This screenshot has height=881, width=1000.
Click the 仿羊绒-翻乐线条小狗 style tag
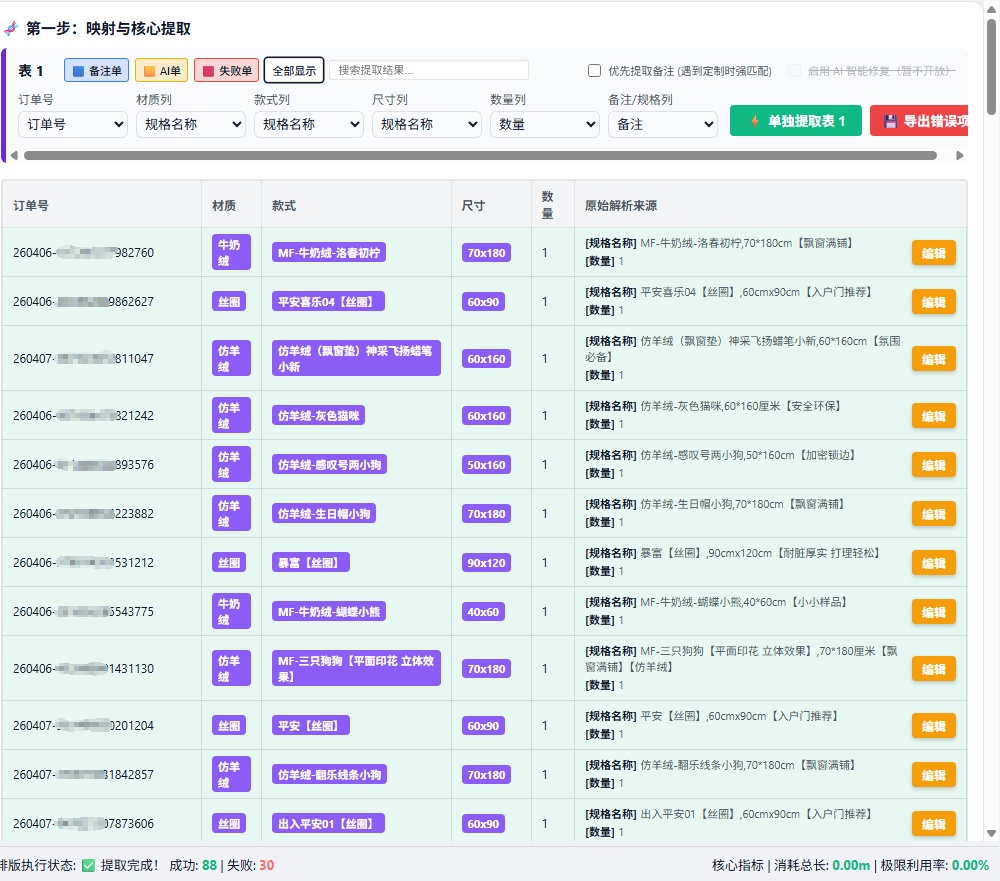tap(329, 775)
